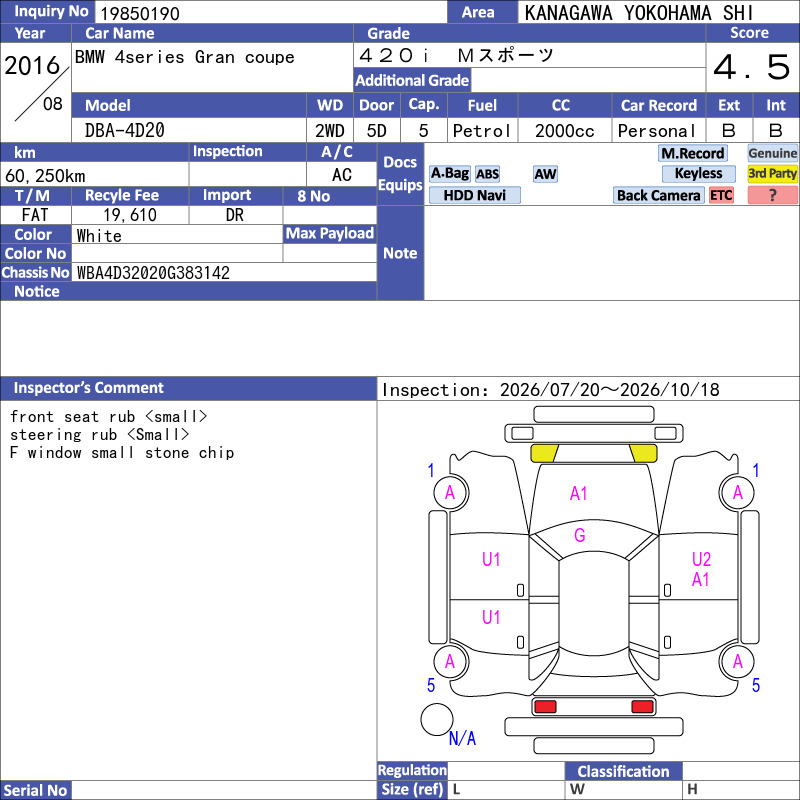Click the pink question mark box

pyautogui.click(x=772, y=195)
